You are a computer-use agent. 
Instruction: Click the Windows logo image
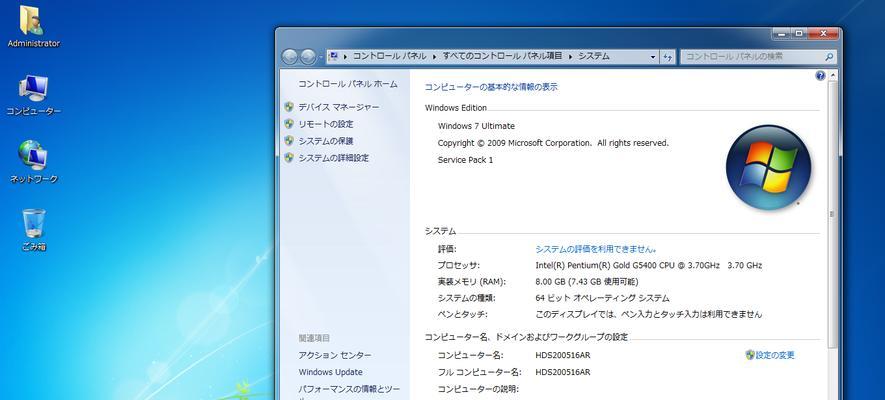click(768, 168)
